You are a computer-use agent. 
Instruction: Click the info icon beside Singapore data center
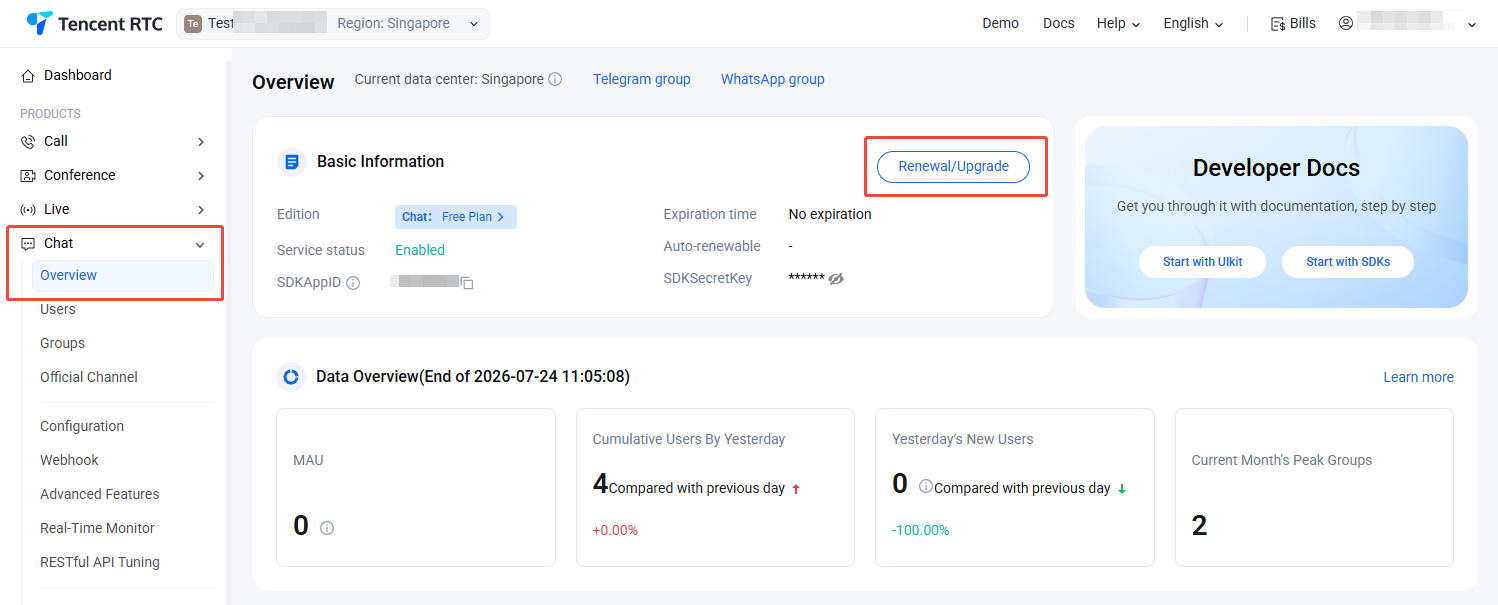(x=555, y=79)
